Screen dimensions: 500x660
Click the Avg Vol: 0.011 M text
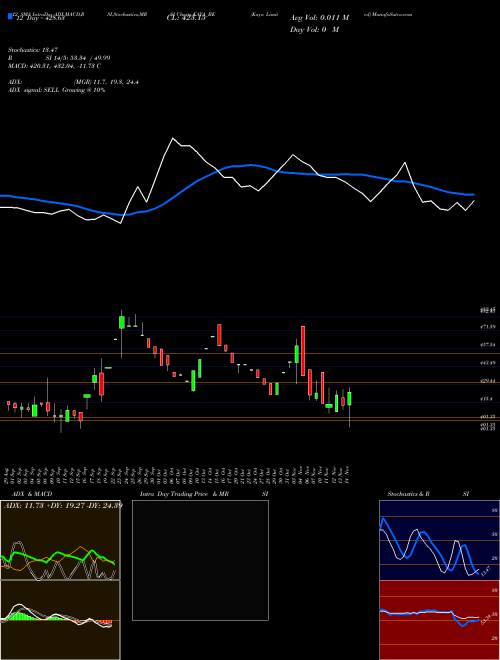(319, 18)
